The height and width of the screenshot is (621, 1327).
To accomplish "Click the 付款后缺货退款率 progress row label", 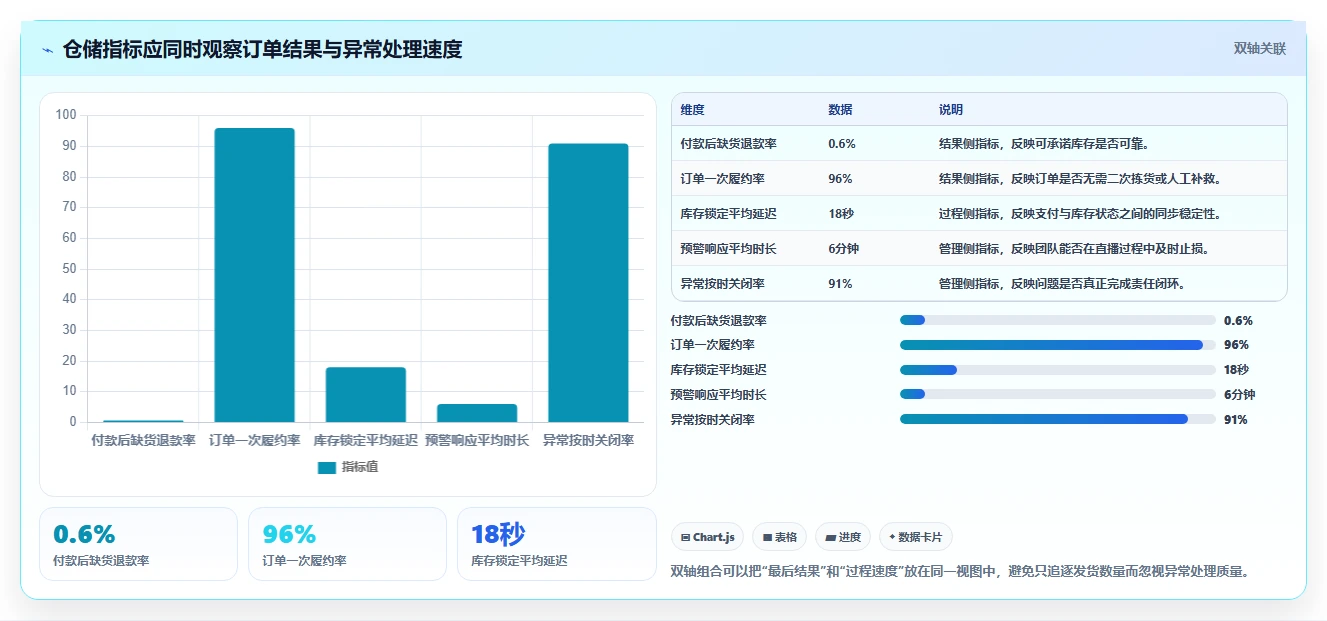I will tap(718, 321).
